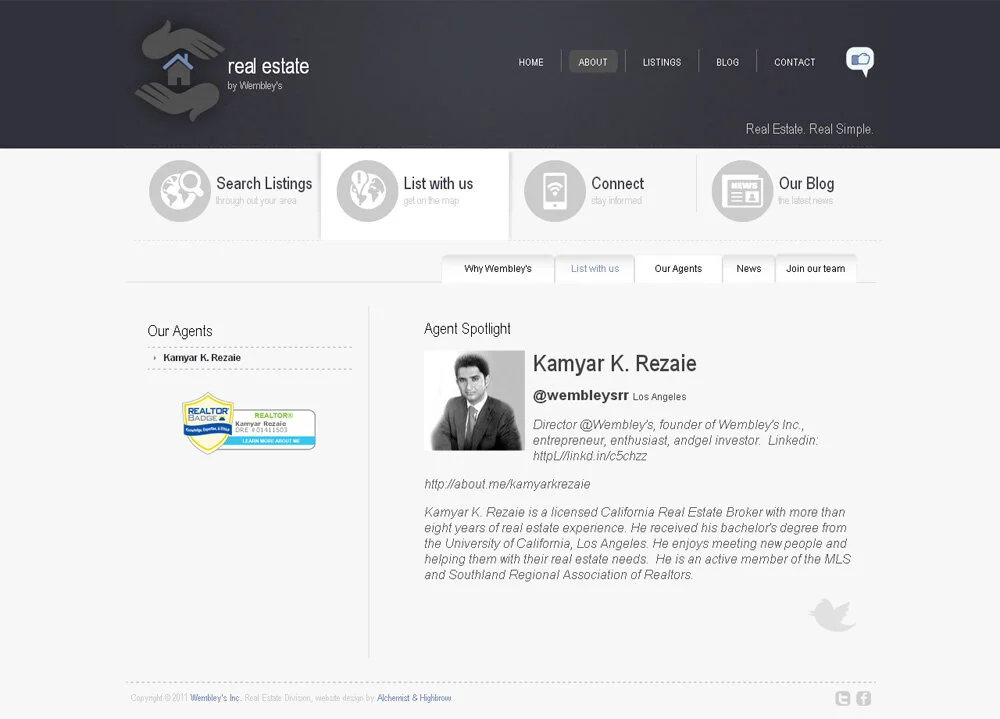The height and width of the screenshot is (719, 1000).
Task: Click the List with us map pin icon
Action: coord(367,191)
